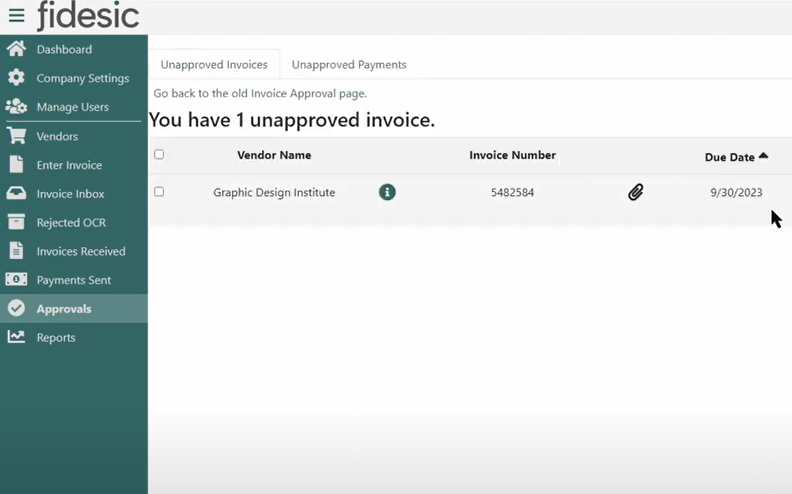The height and width of the screenshot is (494, 792).
Task: Click the vendor info icon
Action: (387, 192)
